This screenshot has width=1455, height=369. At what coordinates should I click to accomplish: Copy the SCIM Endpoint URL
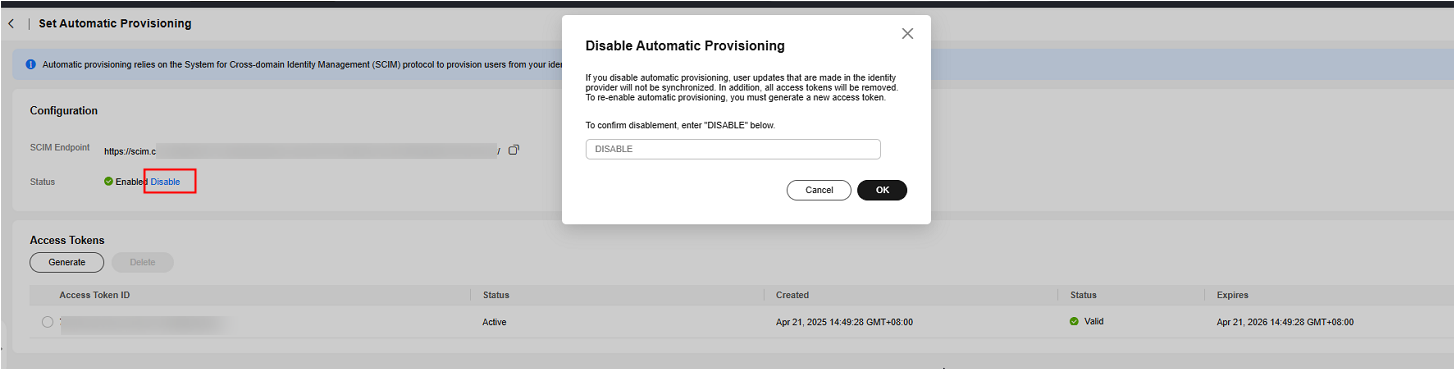tap(514, 150)
